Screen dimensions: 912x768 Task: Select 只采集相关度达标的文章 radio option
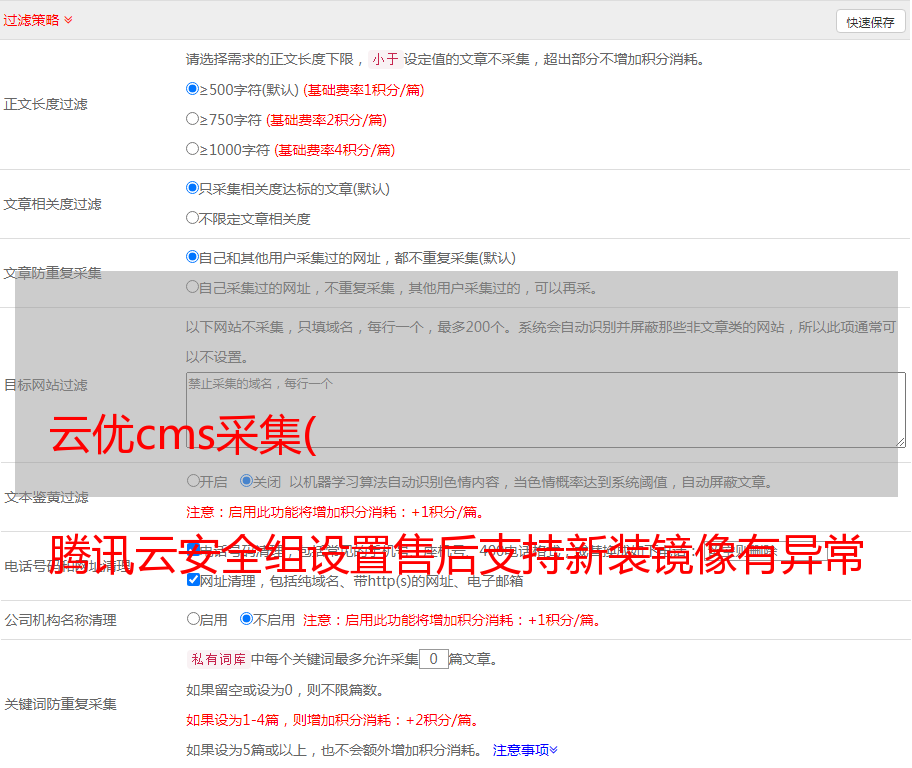(192, 188)
